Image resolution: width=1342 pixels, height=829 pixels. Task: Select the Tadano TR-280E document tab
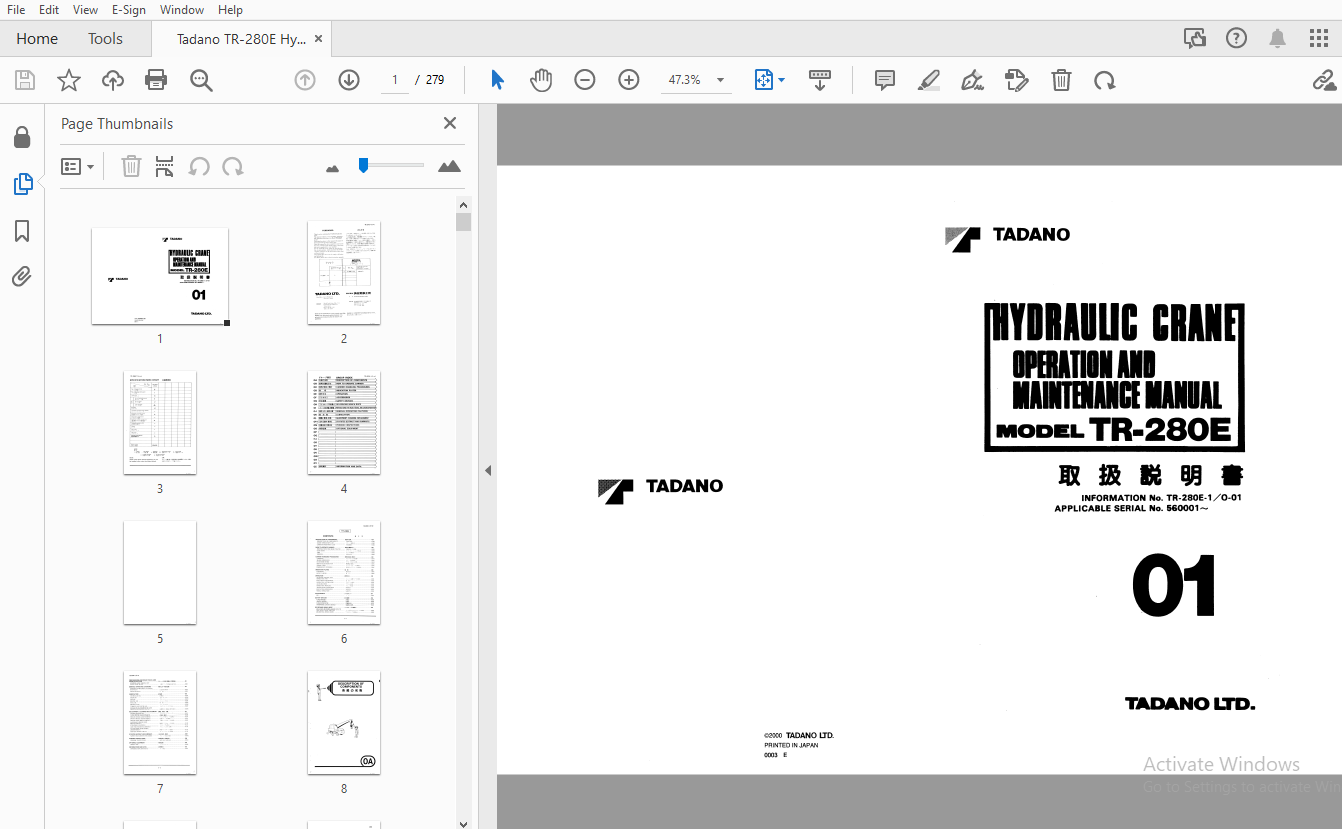[241, 39]
